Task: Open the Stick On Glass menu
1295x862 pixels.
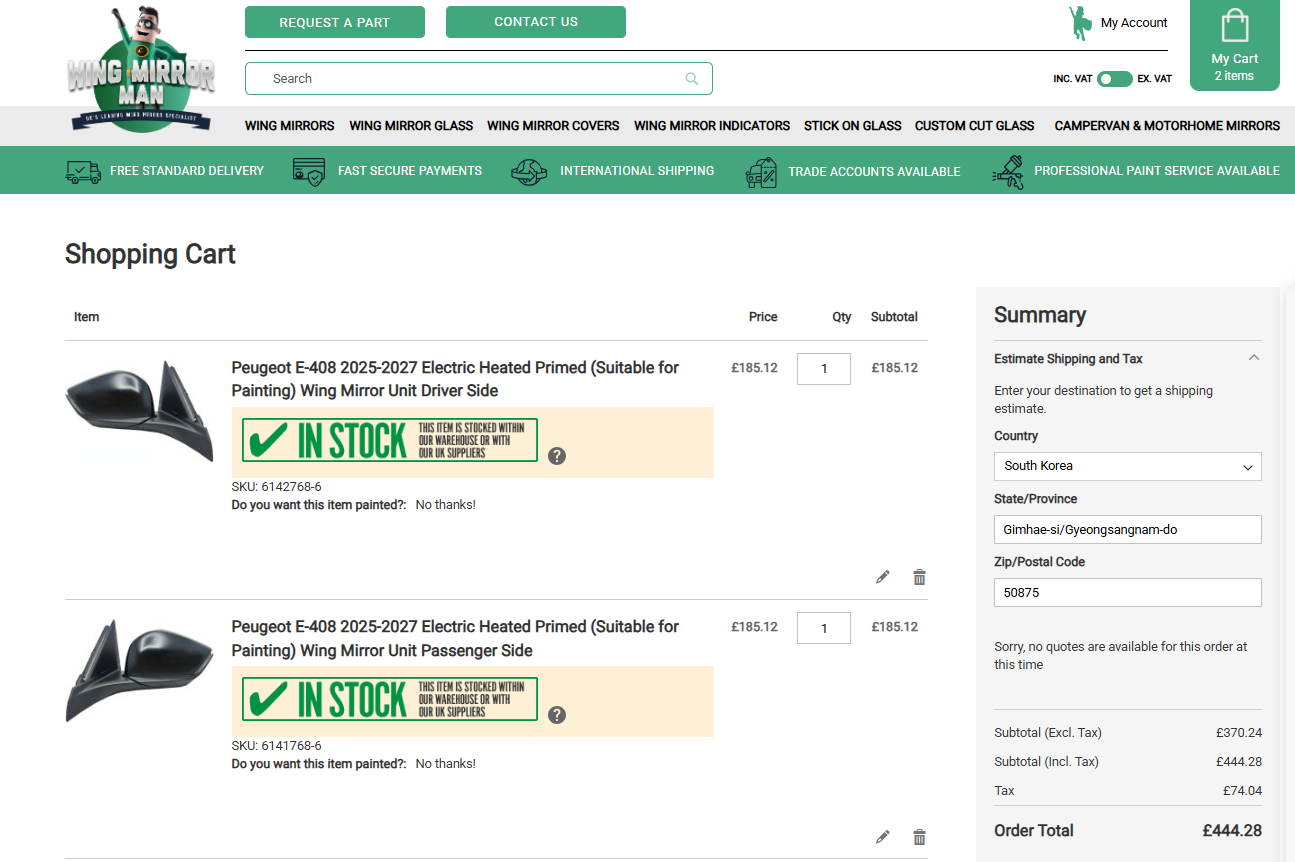Action: click(x=853, y=126)
